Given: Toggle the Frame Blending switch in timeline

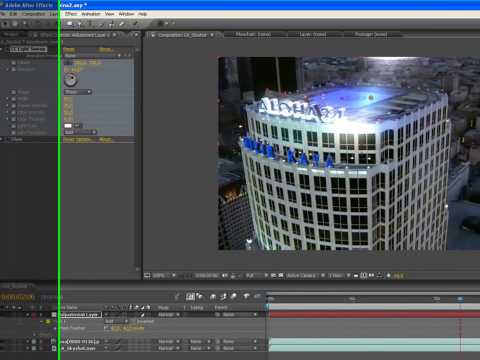Looking at the screenshot, I should 224,296.
